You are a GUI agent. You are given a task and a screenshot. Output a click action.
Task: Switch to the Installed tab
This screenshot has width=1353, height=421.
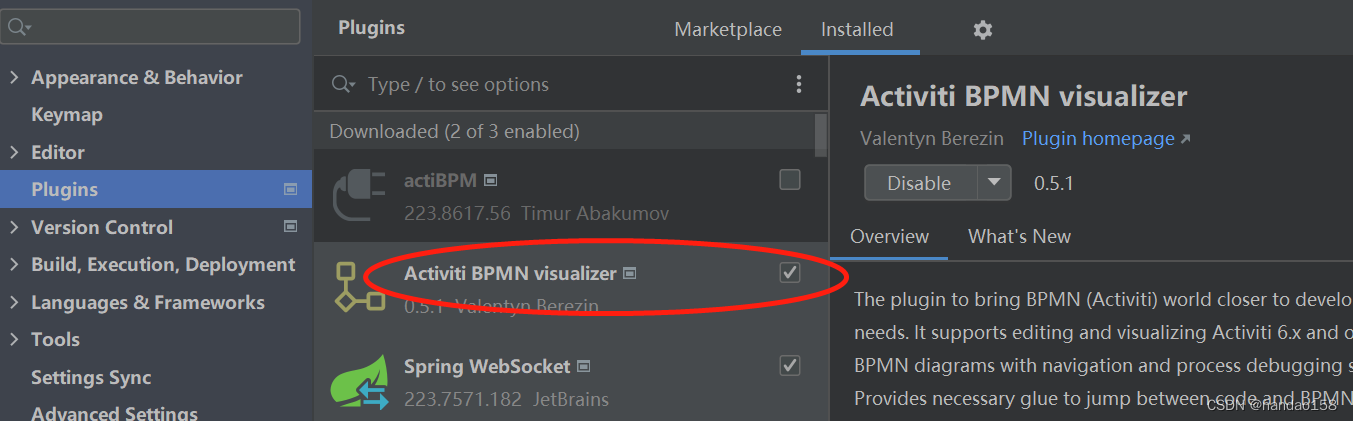(857, 29)
